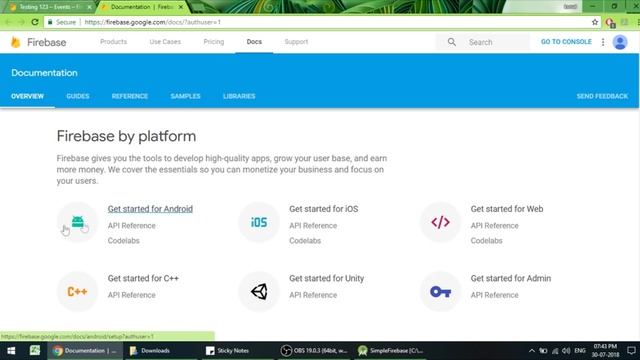Open Get started for iOS link
Image resolution: width=640 pixels, height=360 pixels.
point(324,209)
